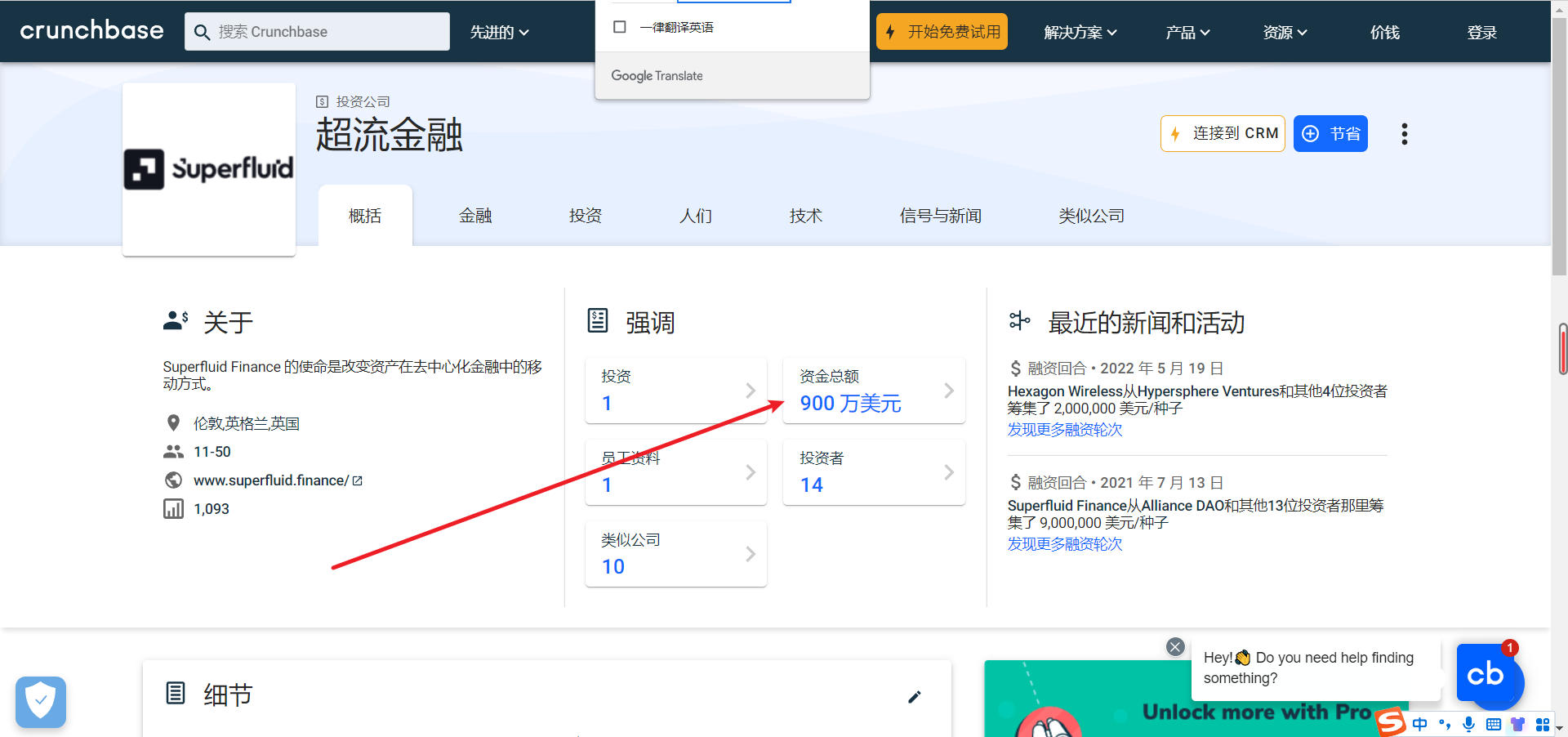Click the Superfluid company logo thumbnail

click(209, 169)
